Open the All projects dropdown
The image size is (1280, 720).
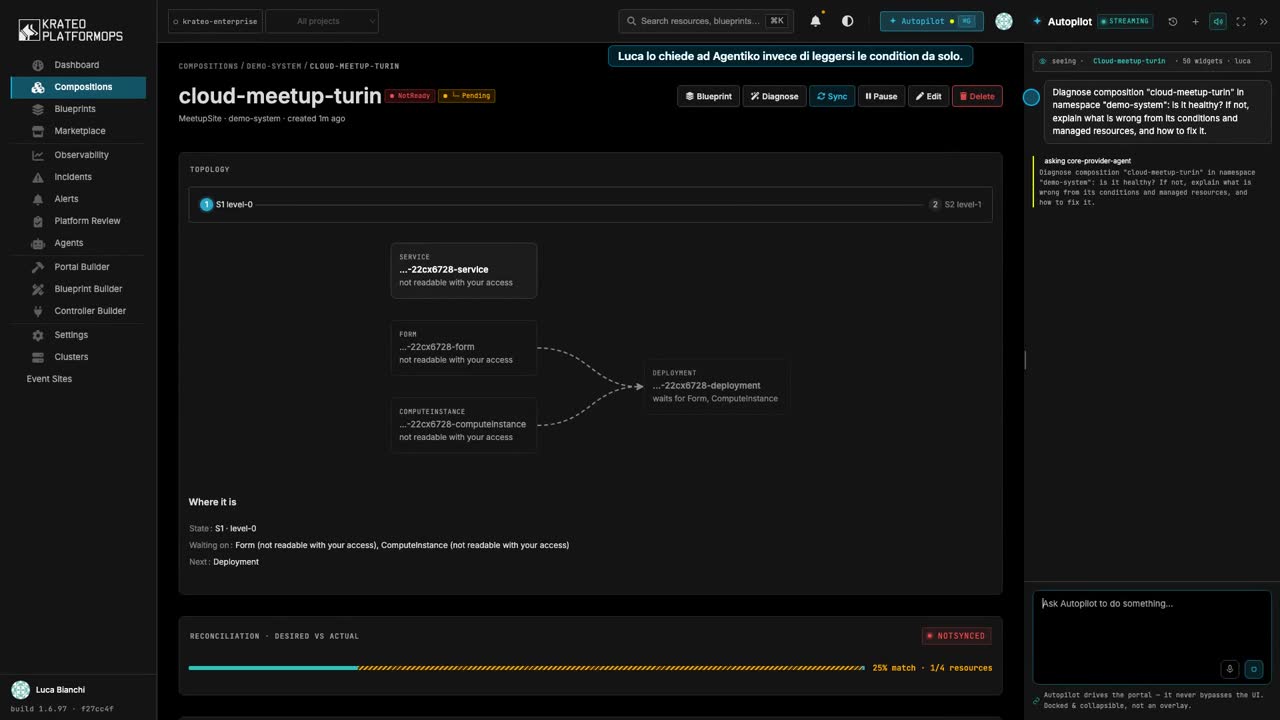point(322,21)
